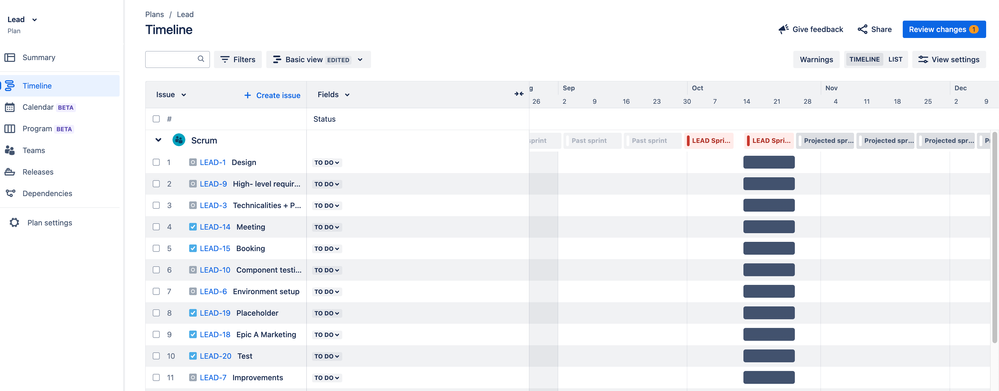
Task: Collapse the Scrum group chevron
Action: click(x=158, y=141)
